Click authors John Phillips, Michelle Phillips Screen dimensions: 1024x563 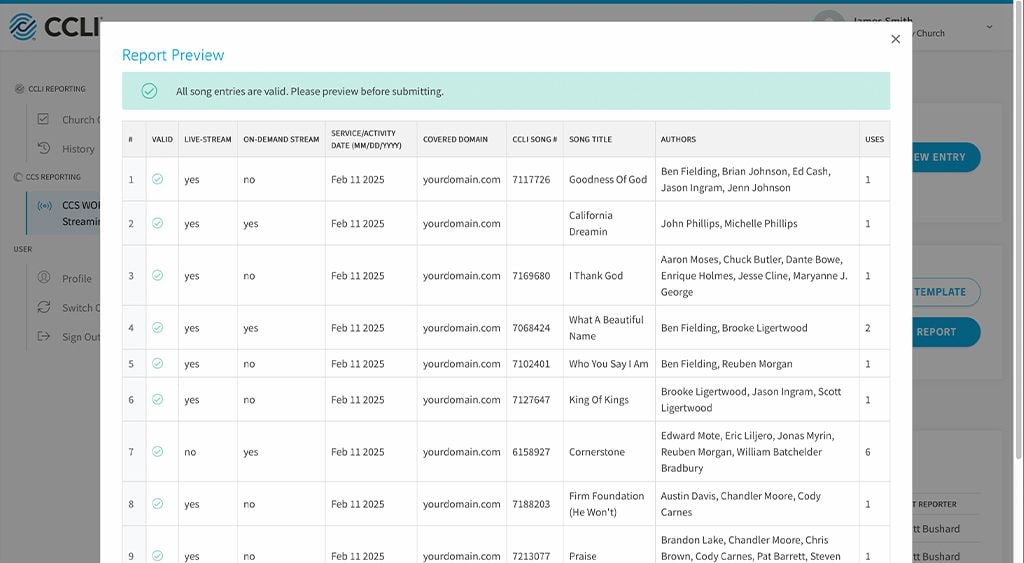729,223
